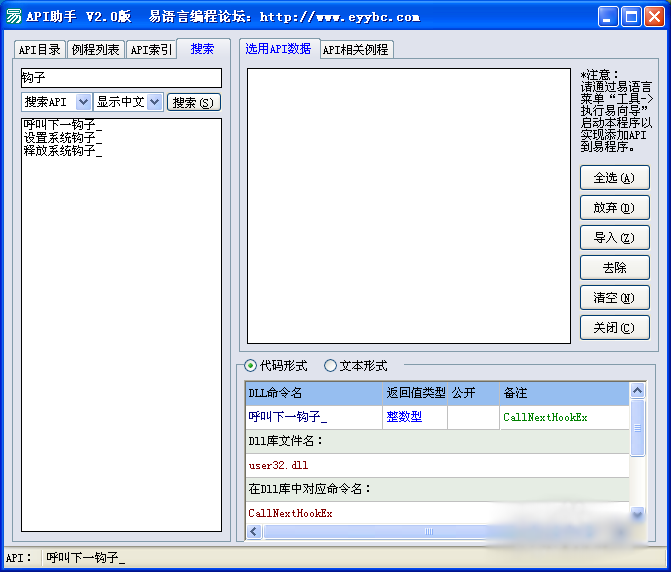Switch to the API相关例程 tab
Viewport: 671px width, 572px height.
coord(355,49)
